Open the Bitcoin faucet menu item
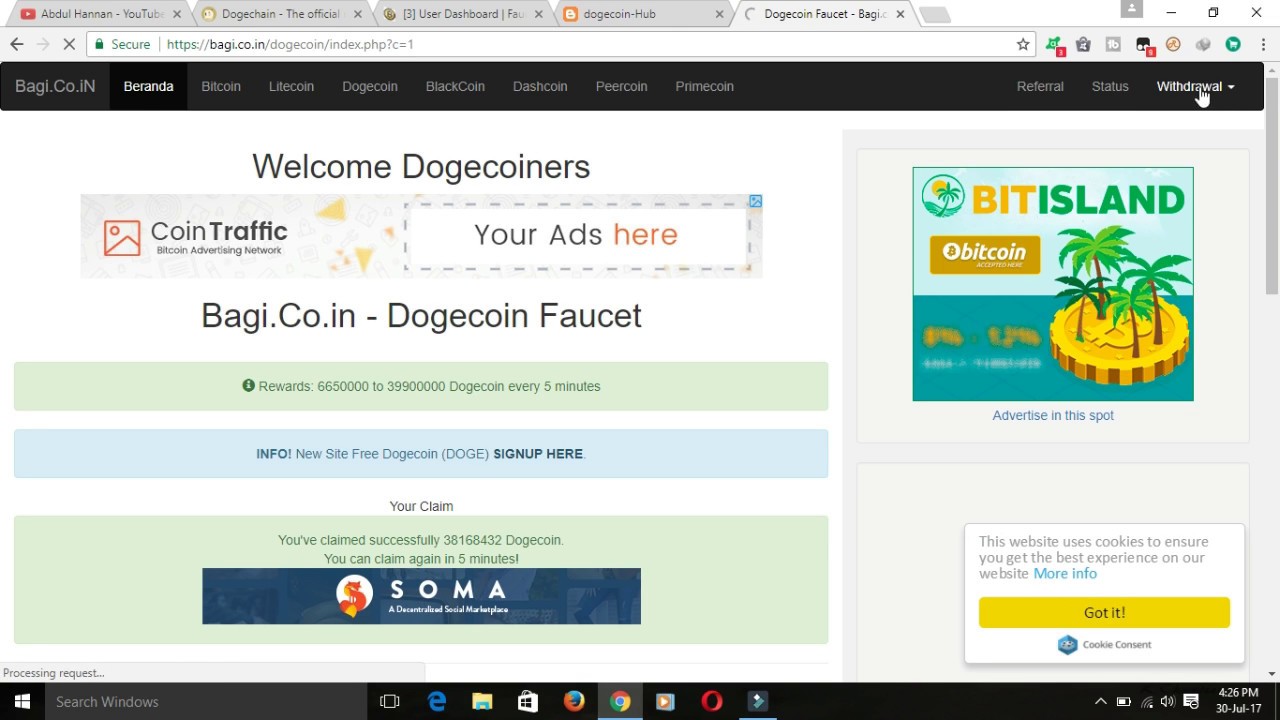The image size is (1280, 720). 221,86
